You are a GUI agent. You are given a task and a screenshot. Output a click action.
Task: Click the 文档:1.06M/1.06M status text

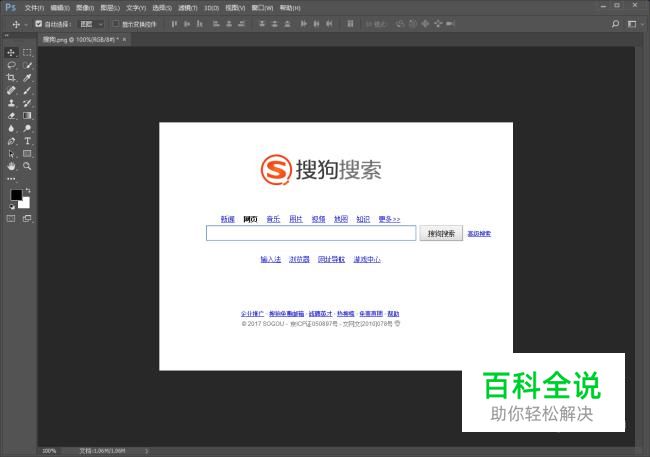(x=102, y=451)
